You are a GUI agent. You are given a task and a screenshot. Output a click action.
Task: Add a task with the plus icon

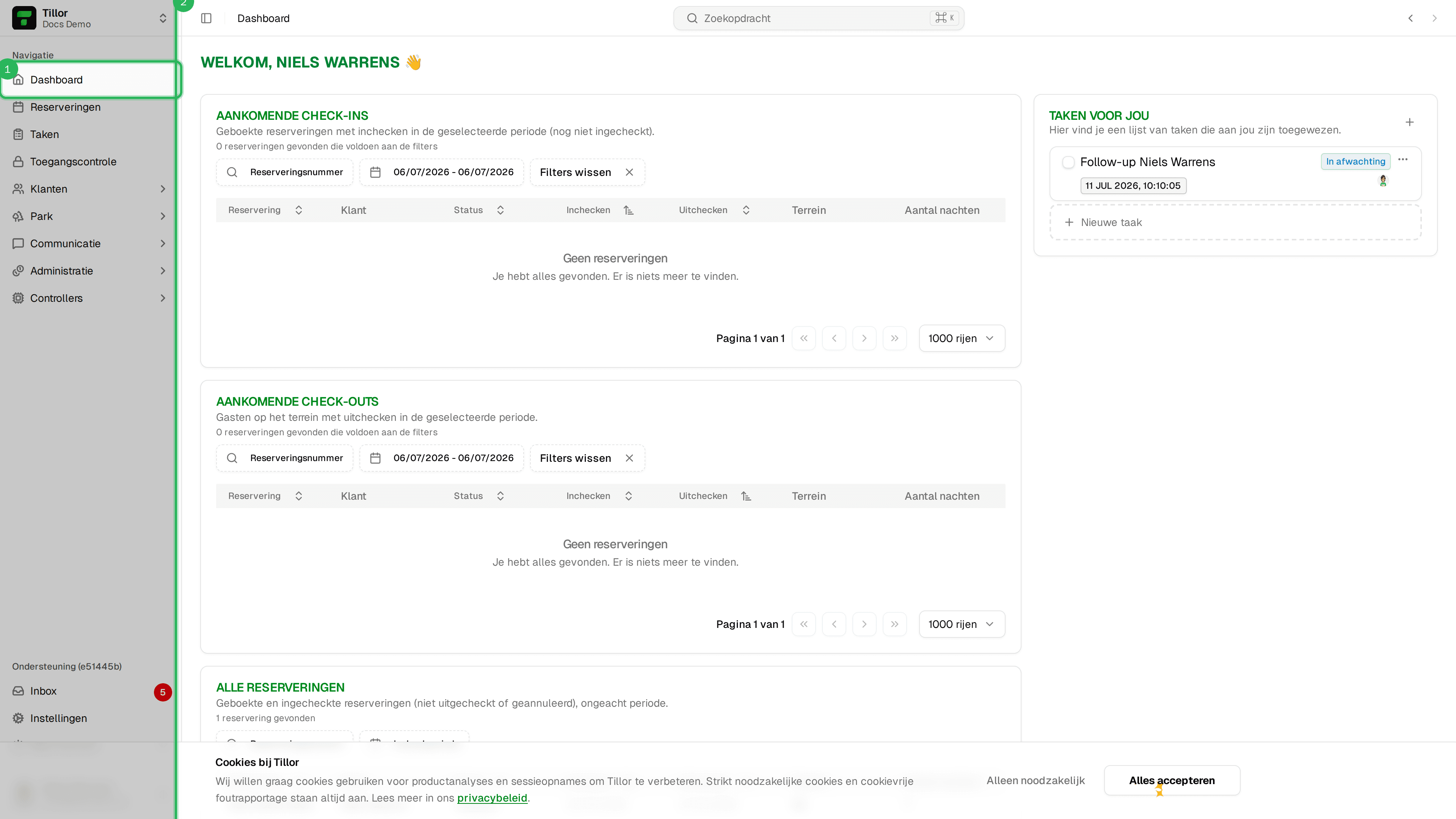1410,122
